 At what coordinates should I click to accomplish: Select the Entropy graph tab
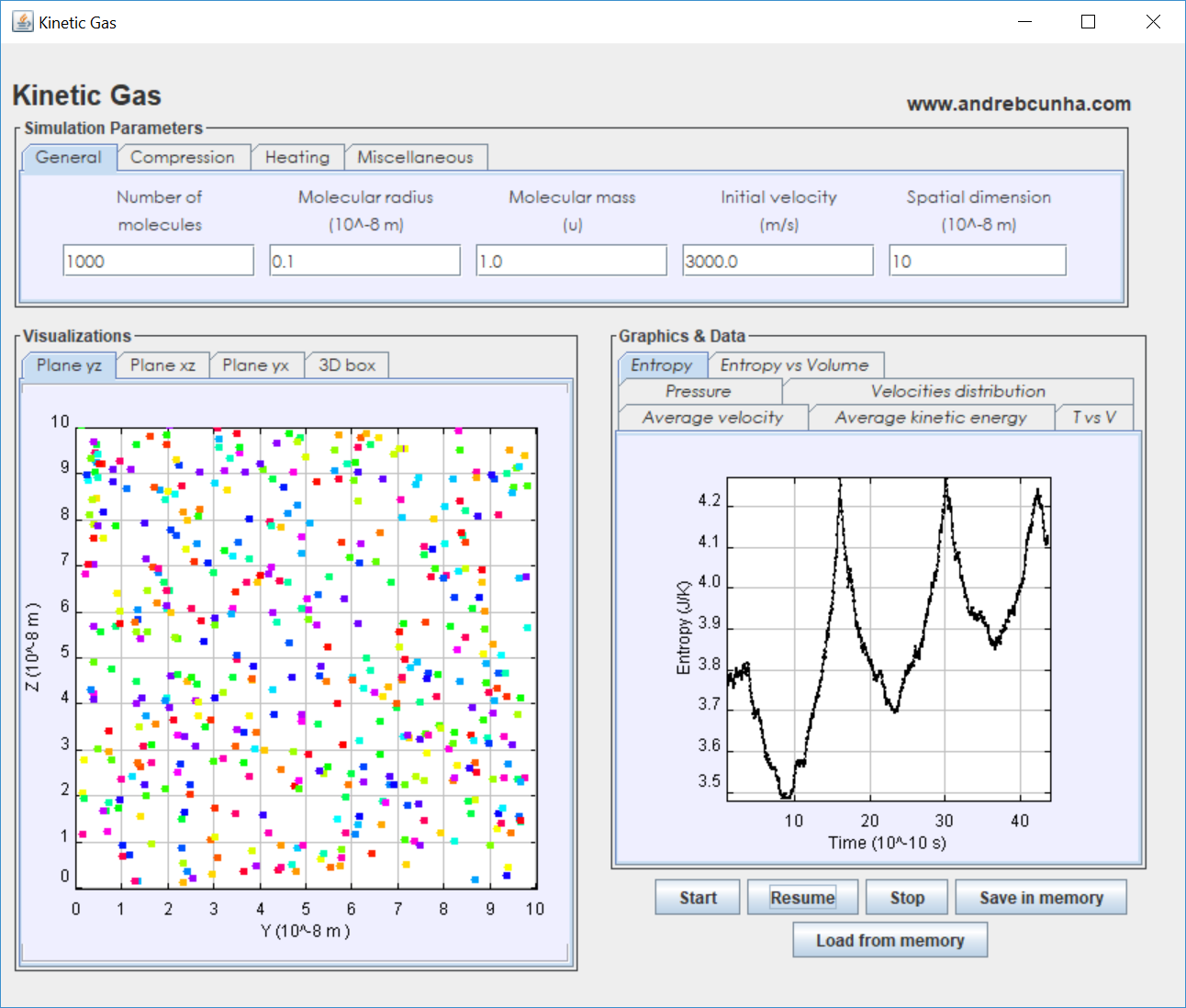click(662, 365)
